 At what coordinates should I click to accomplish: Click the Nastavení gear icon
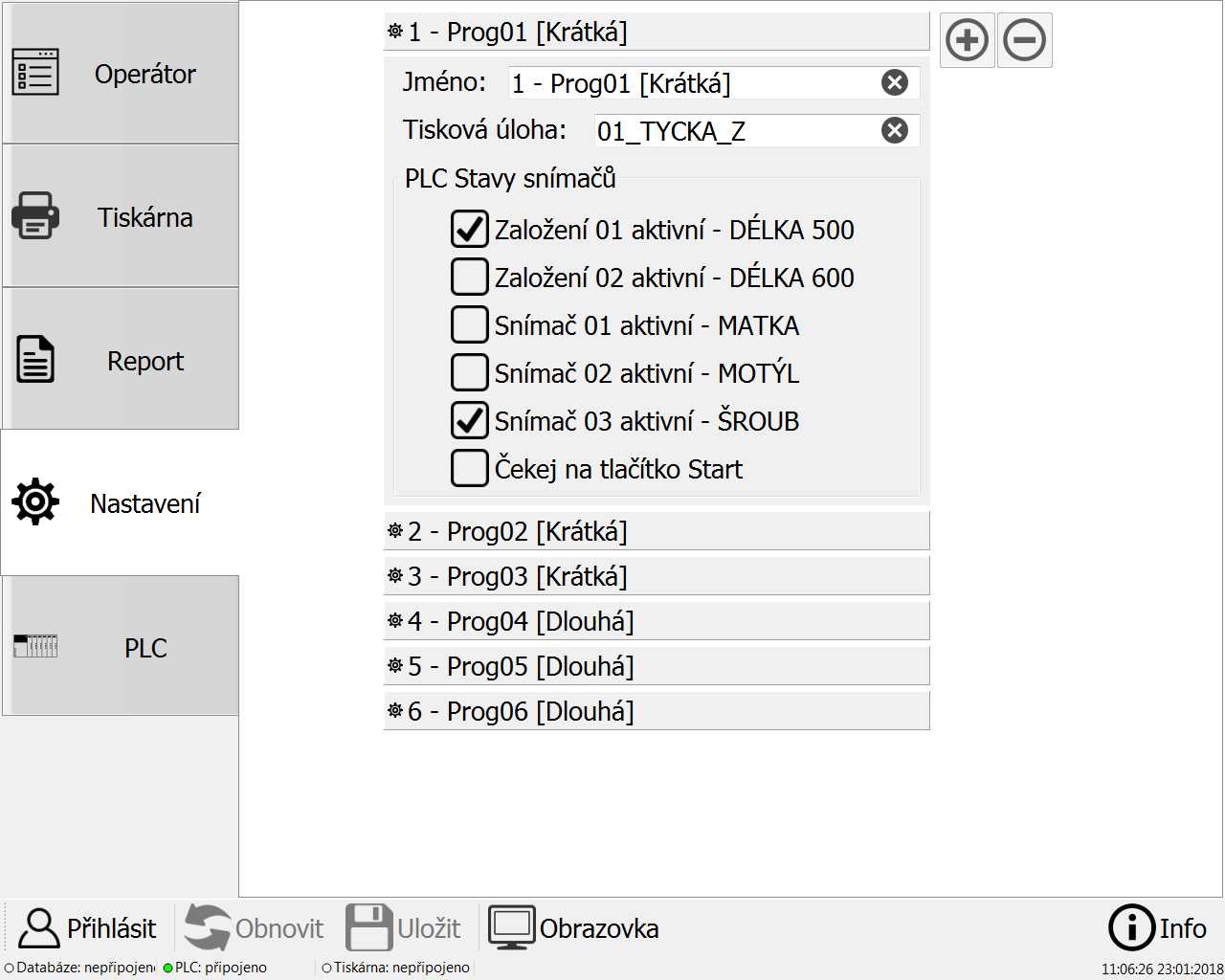click(x=35, y=501)
